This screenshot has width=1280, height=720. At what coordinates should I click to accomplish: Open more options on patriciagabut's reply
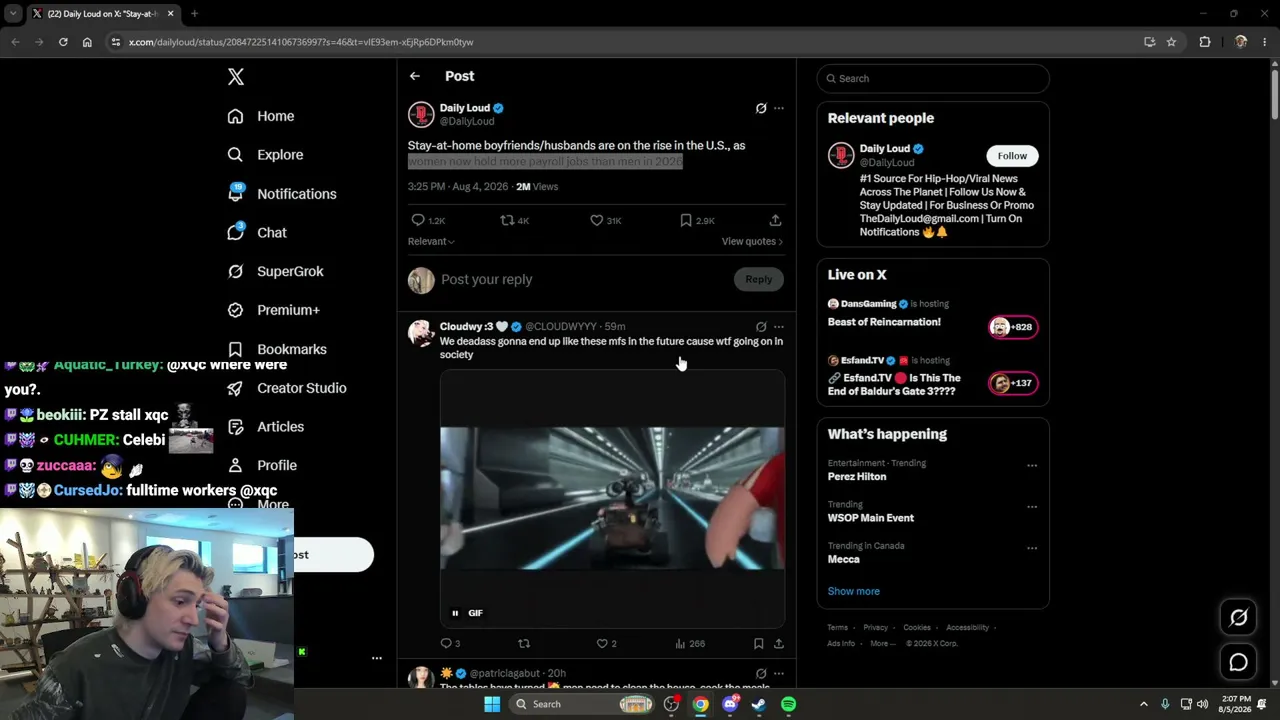click(x=779, y=674)
